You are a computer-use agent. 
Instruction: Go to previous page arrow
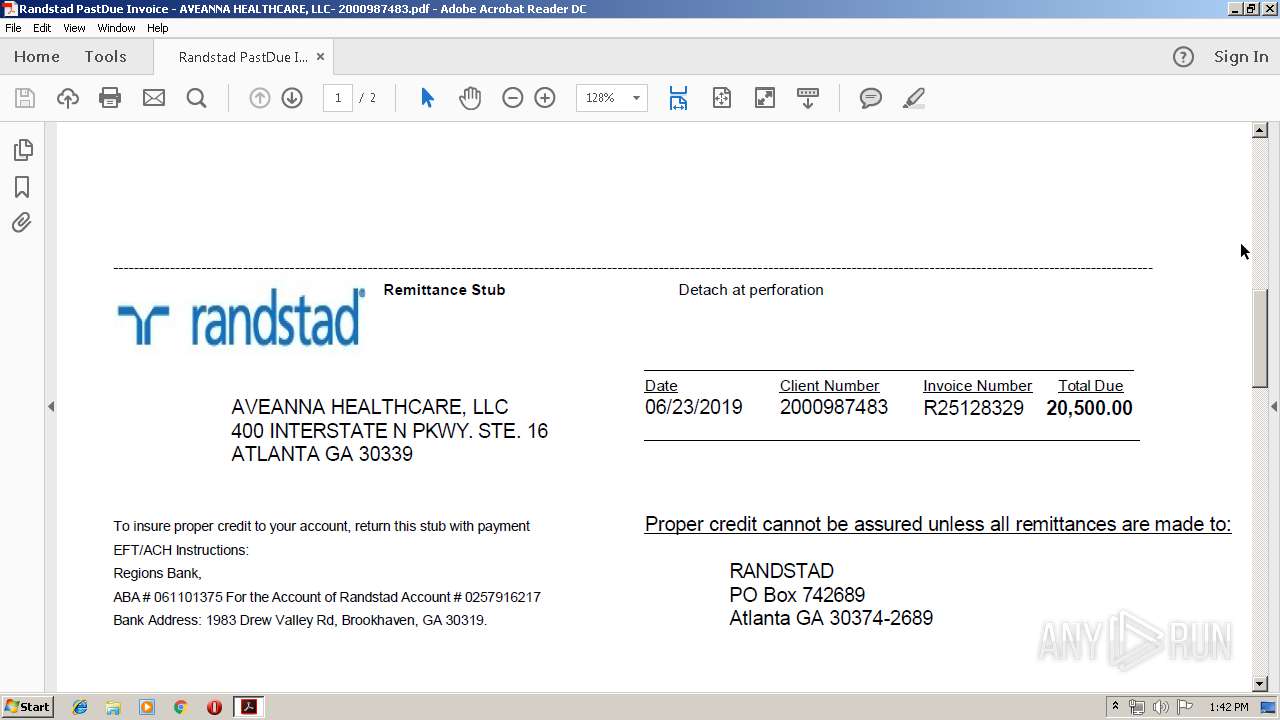pyautogui.click(x=260, y=98)
